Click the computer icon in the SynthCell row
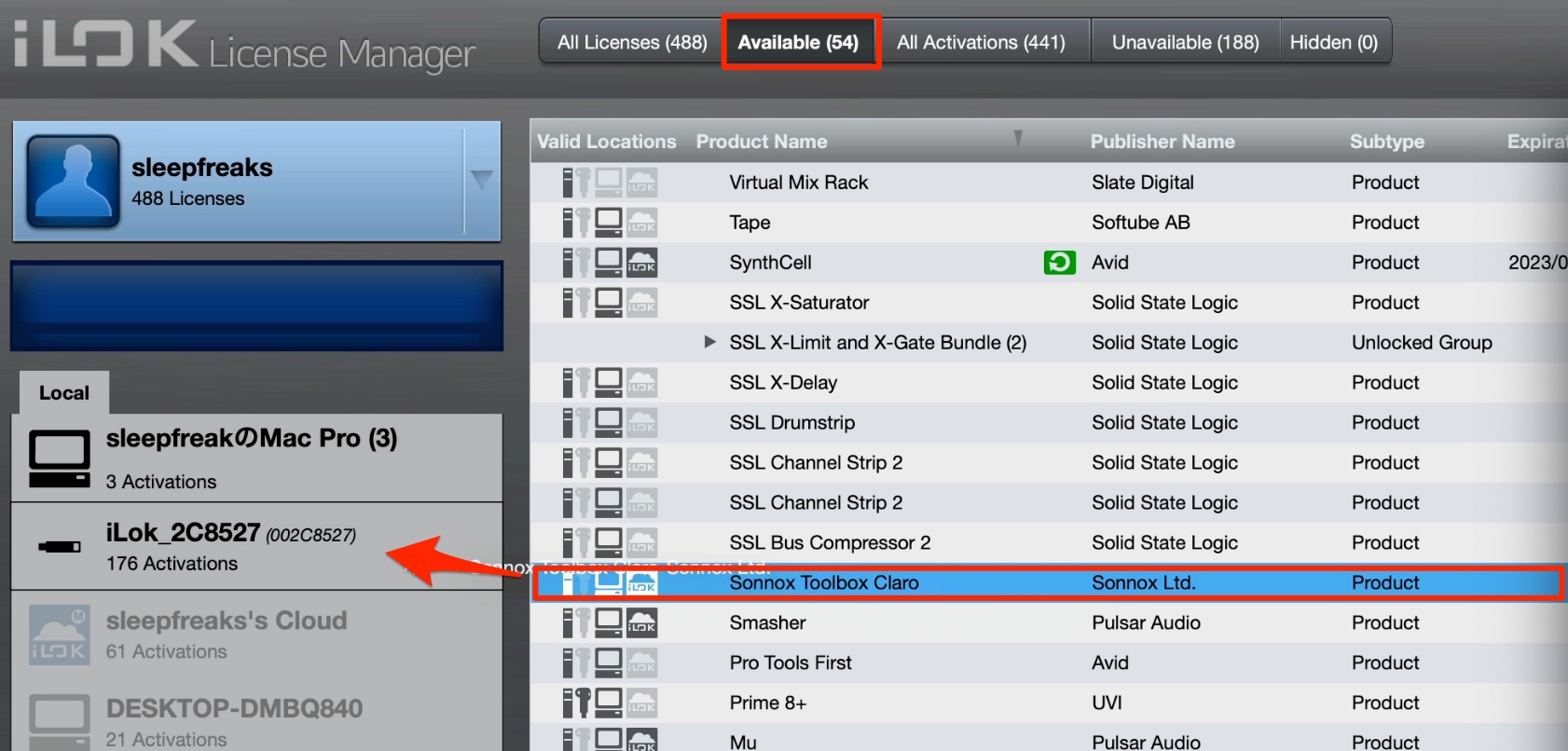This screenshot has width=1568, height=751. pyautogui.click(x=609, y=262)
